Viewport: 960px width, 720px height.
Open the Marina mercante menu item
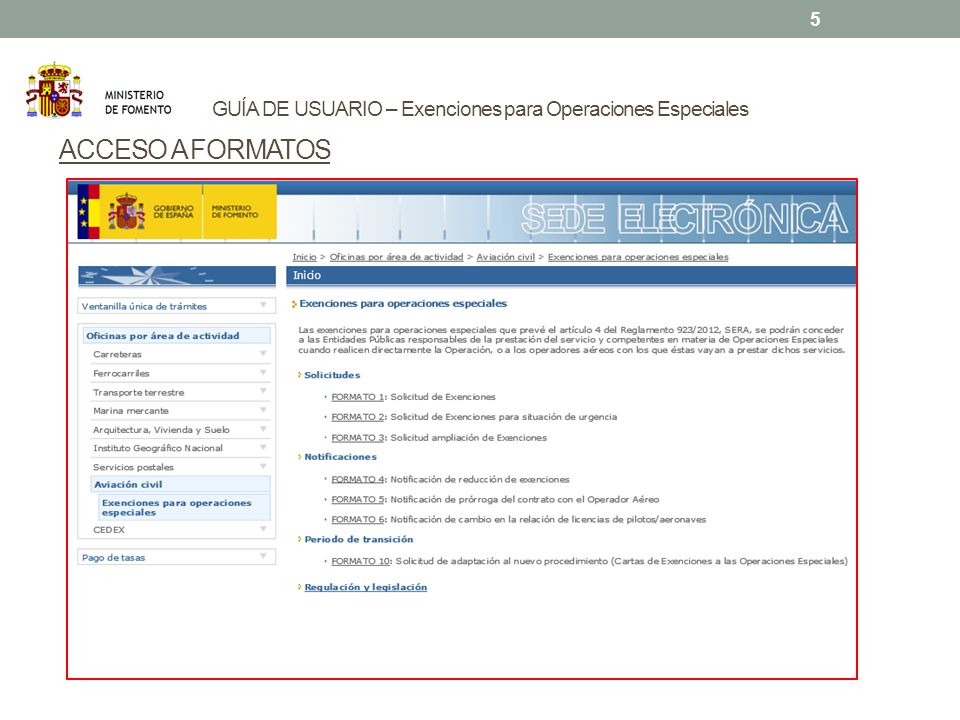[131, 411]
